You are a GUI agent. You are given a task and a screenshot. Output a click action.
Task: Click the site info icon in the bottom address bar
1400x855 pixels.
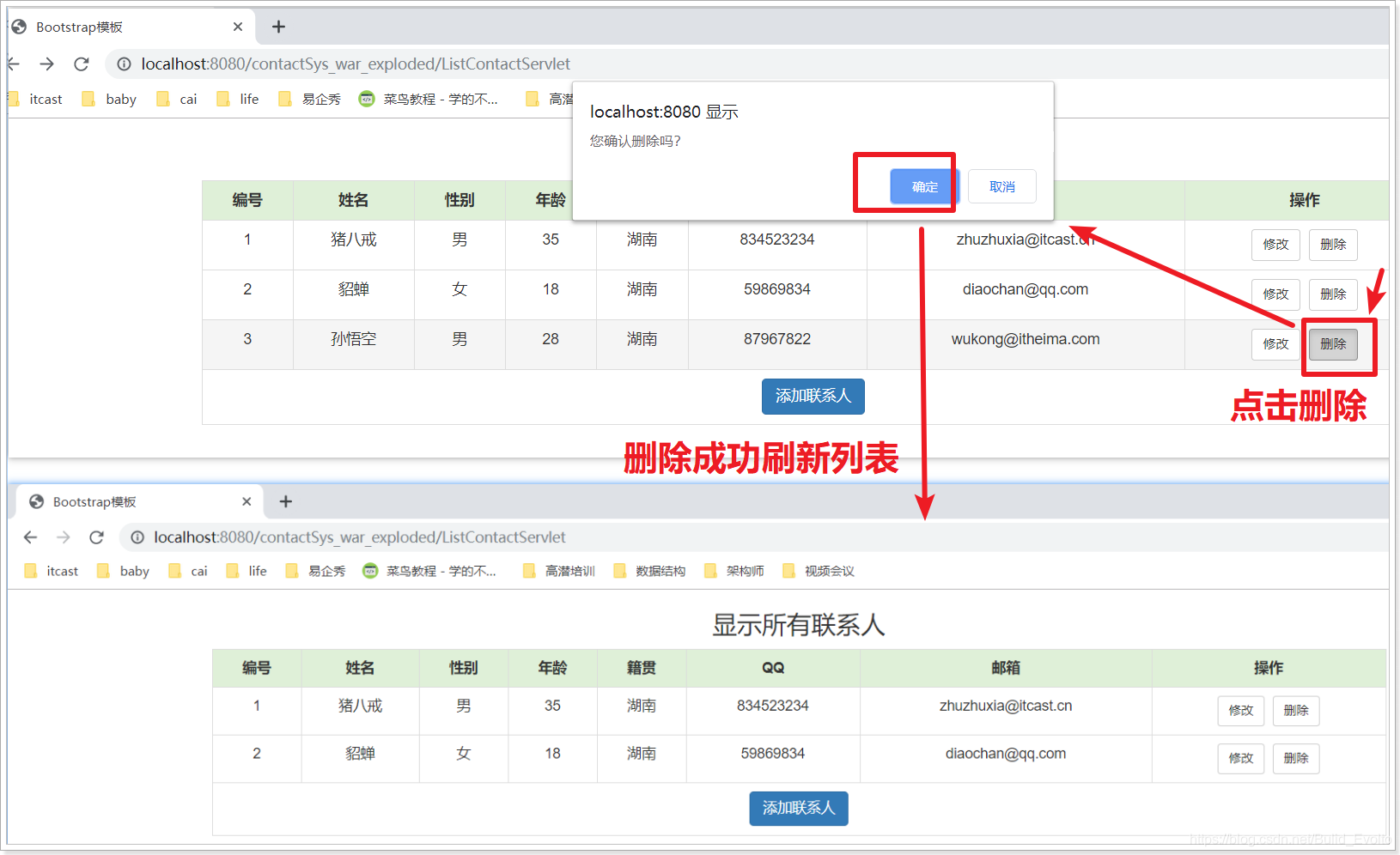tap(137, 537)
